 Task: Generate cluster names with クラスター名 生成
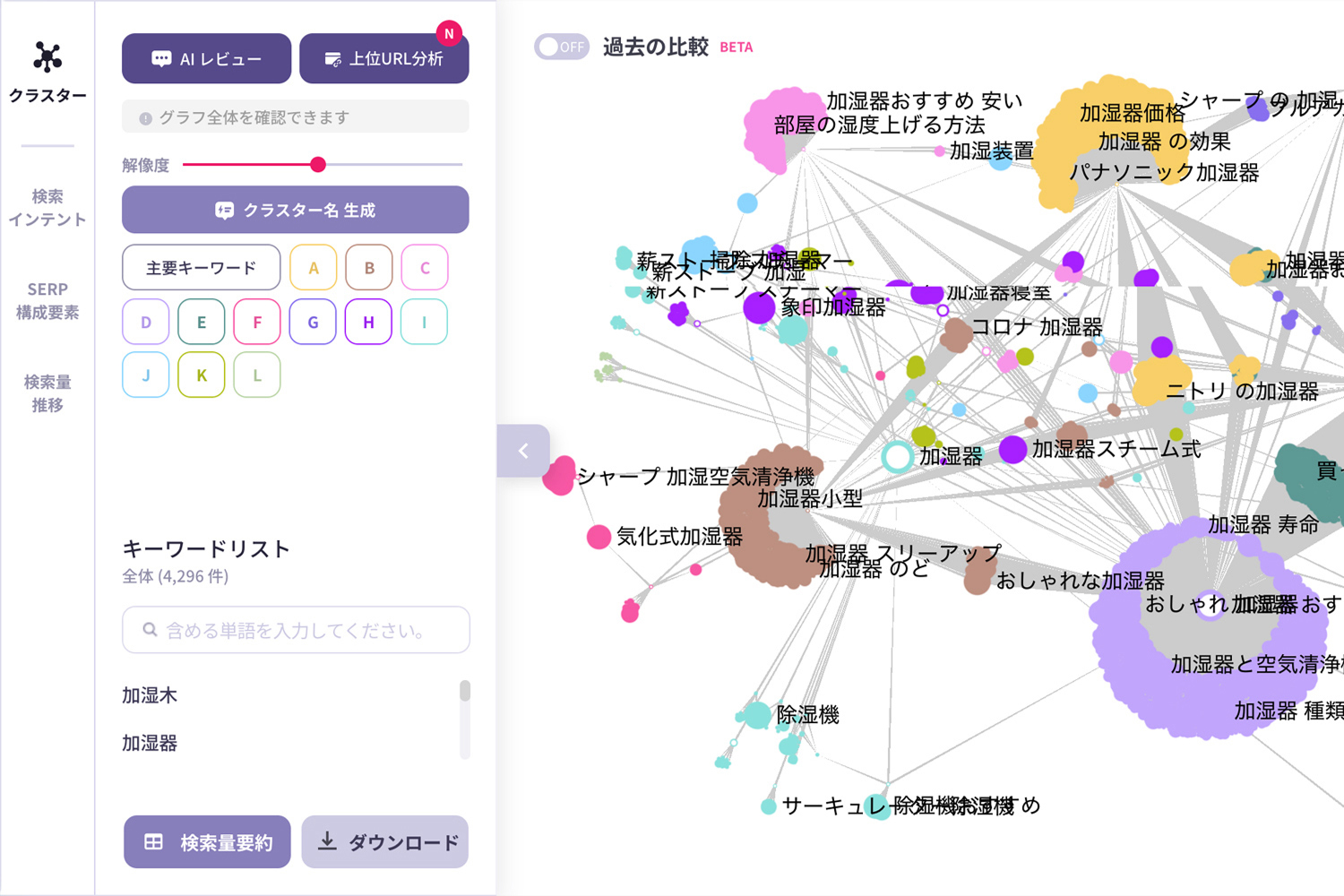[x=295, y=210]
